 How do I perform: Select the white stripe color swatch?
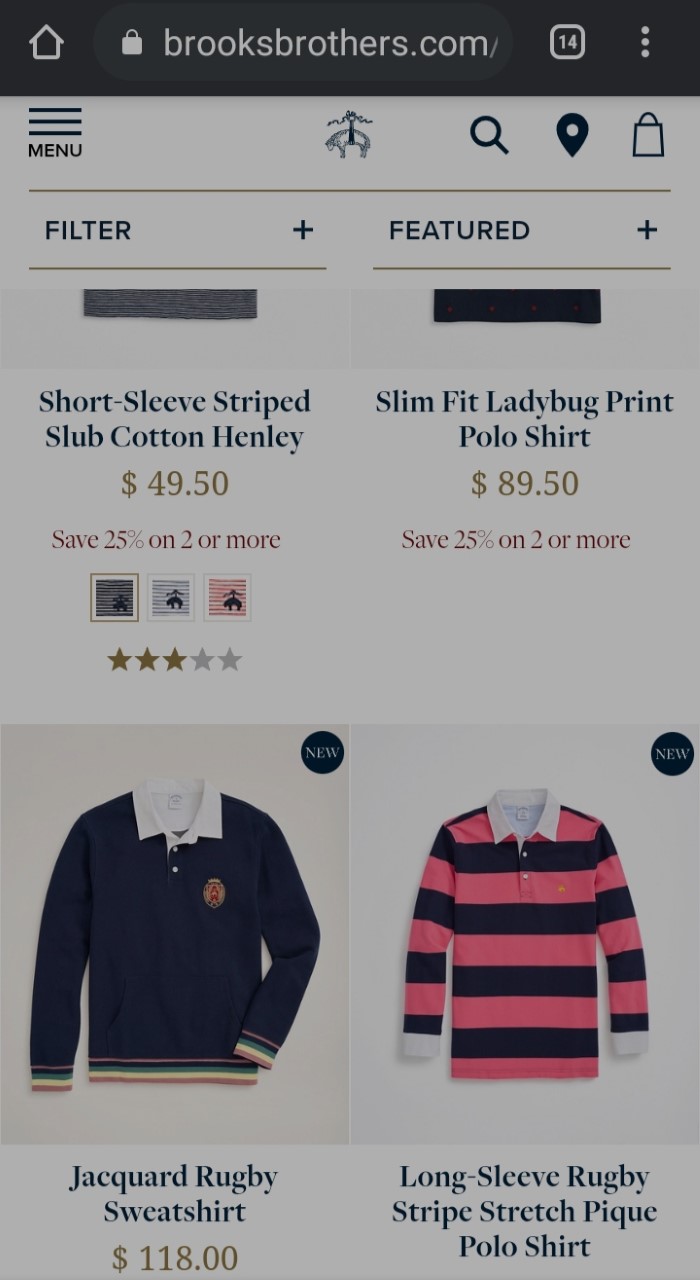171,597
